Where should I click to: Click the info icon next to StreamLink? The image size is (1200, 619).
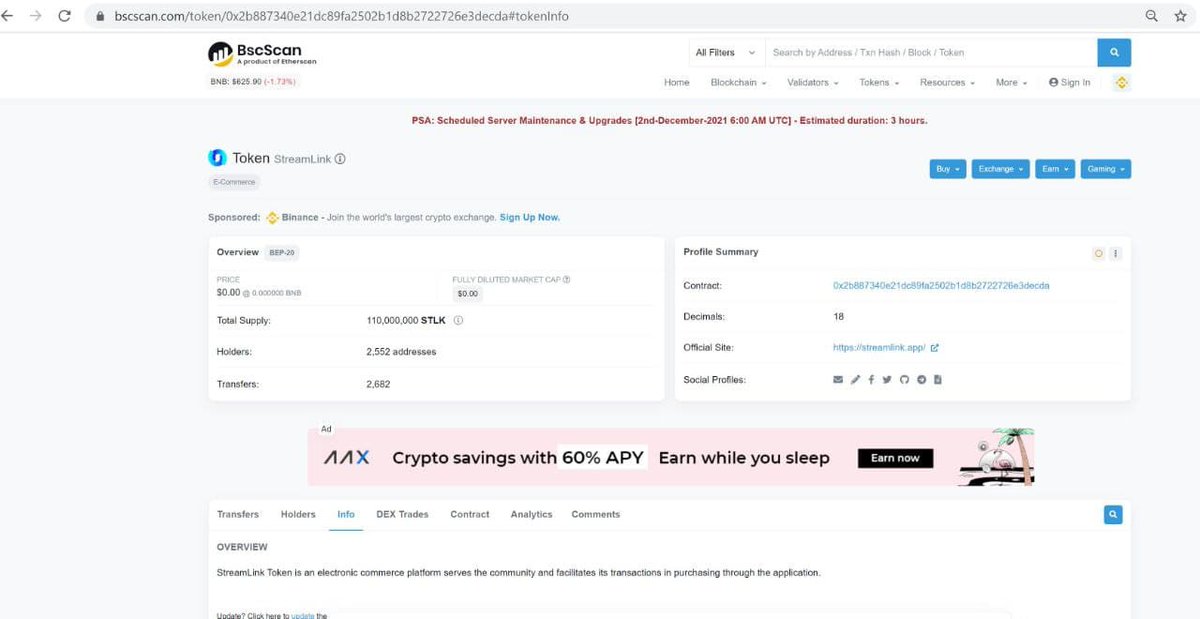pos(340,159)
